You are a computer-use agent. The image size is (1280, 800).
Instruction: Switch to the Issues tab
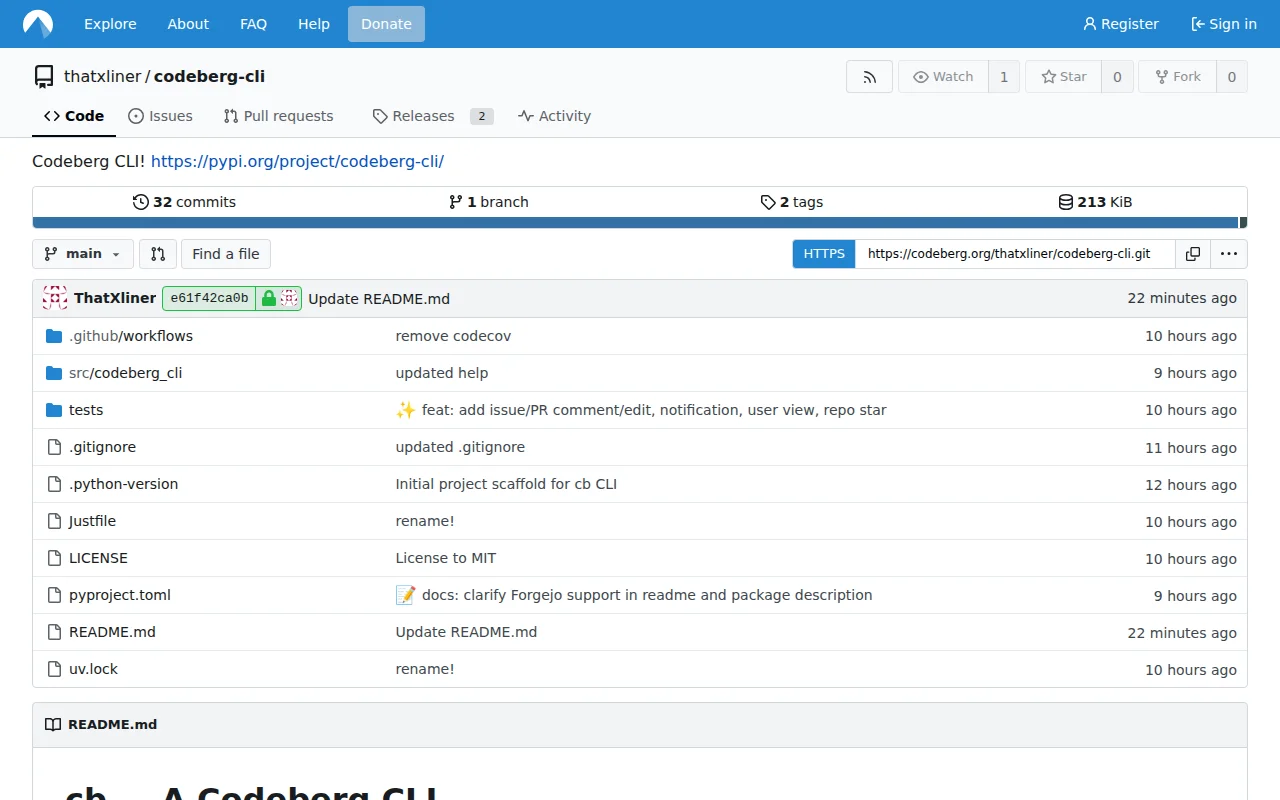click(x=160, y=116)
